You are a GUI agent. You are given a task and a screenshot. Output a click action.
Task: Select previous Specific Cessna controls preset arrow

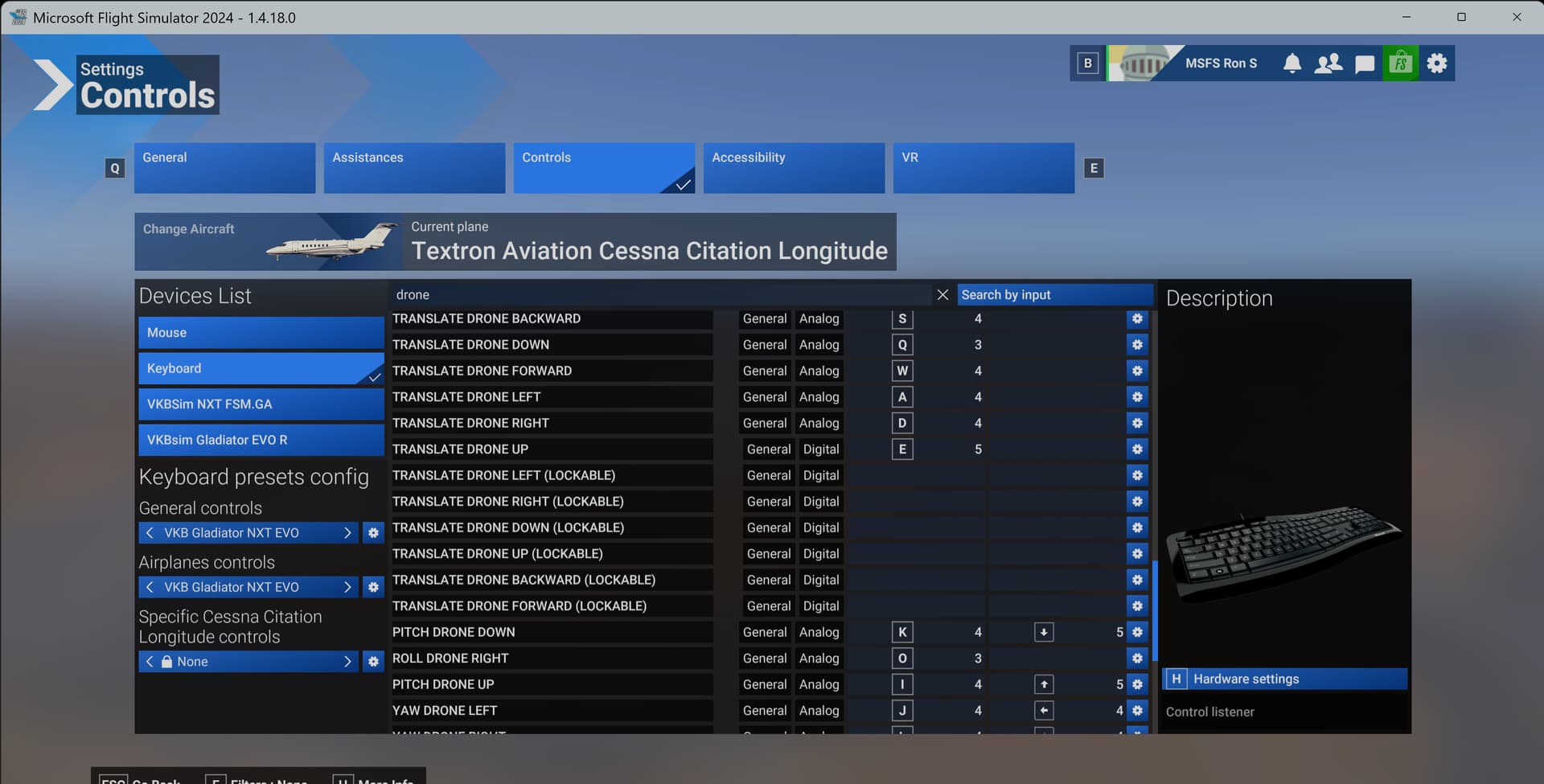tap(150, 662)
